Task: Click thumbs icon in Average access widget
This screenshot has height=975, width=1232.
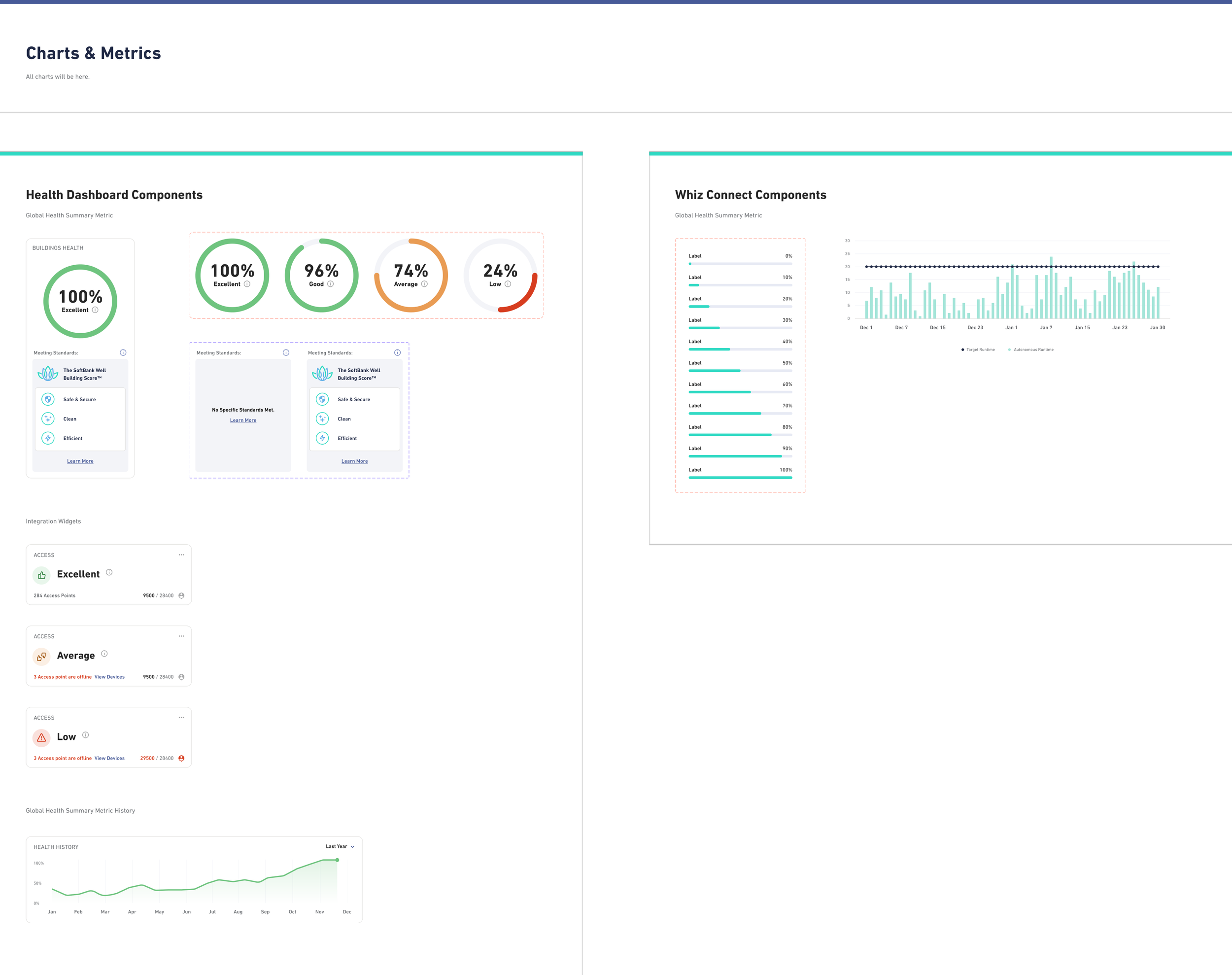Action: point(42,657)
